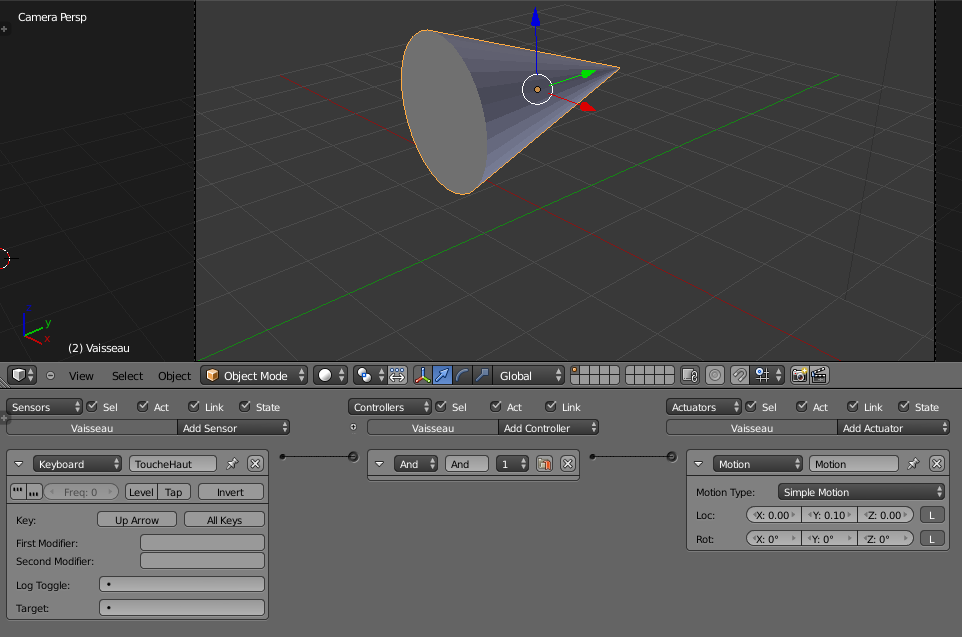Open the 3D View editor type selector
Image resolution: width=962 pixels, height=637 pixels.
tap(23, 375)
